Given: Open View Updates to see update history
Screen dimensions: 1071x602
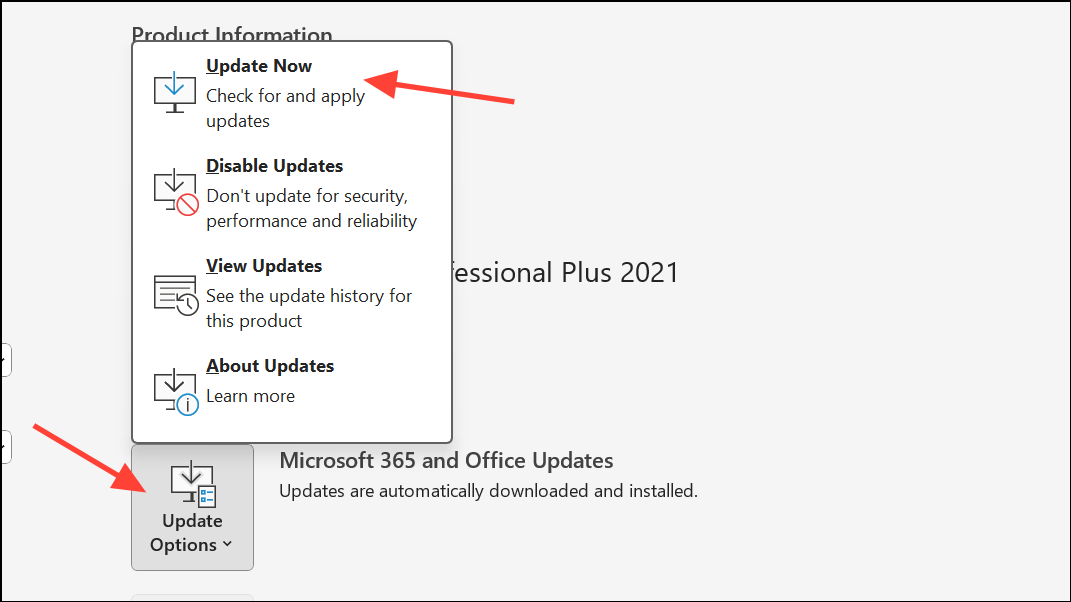Looking at the screenshot, I should coord(263,266).
